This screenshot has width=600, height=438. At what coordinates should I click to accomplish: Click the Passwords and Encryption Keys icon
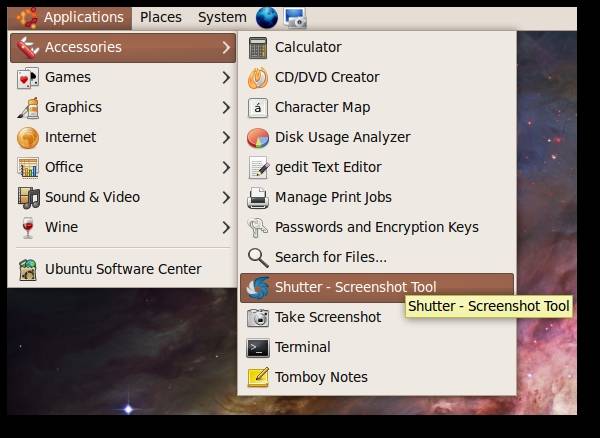[x=258, y=228]
